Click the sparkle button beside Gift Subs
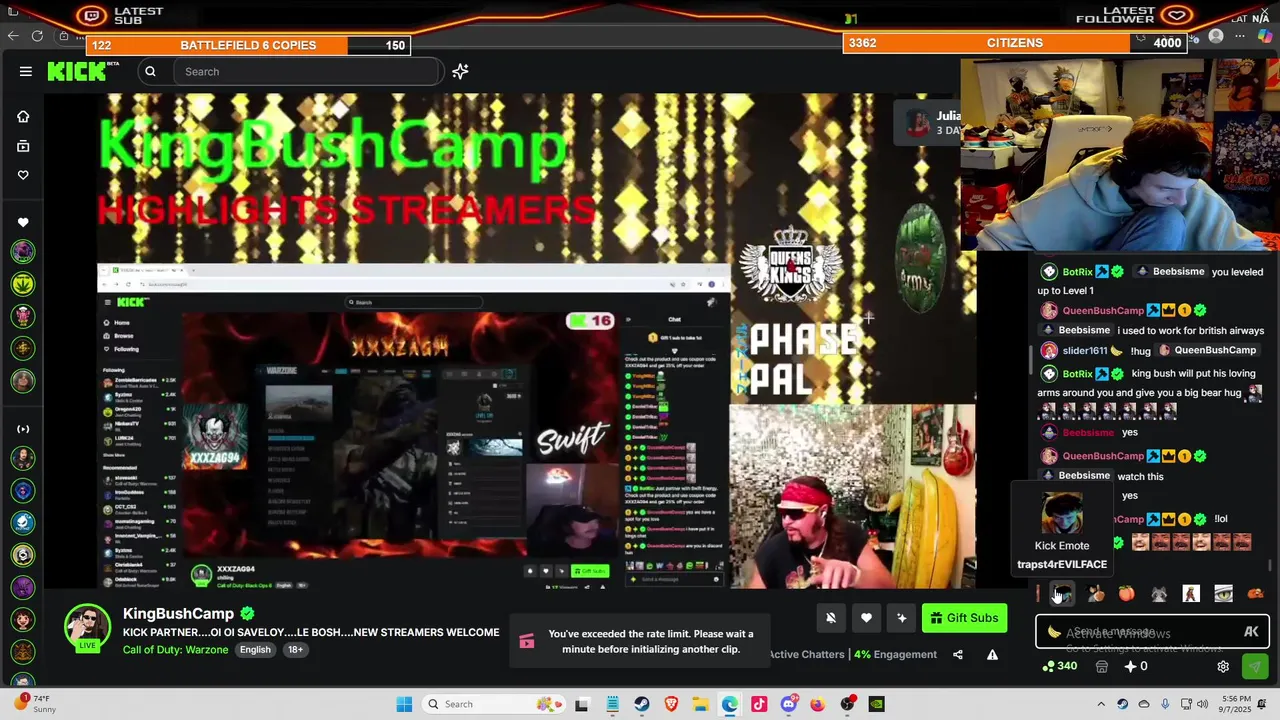This screenshot has height=720, width=1280. [901, 618]
